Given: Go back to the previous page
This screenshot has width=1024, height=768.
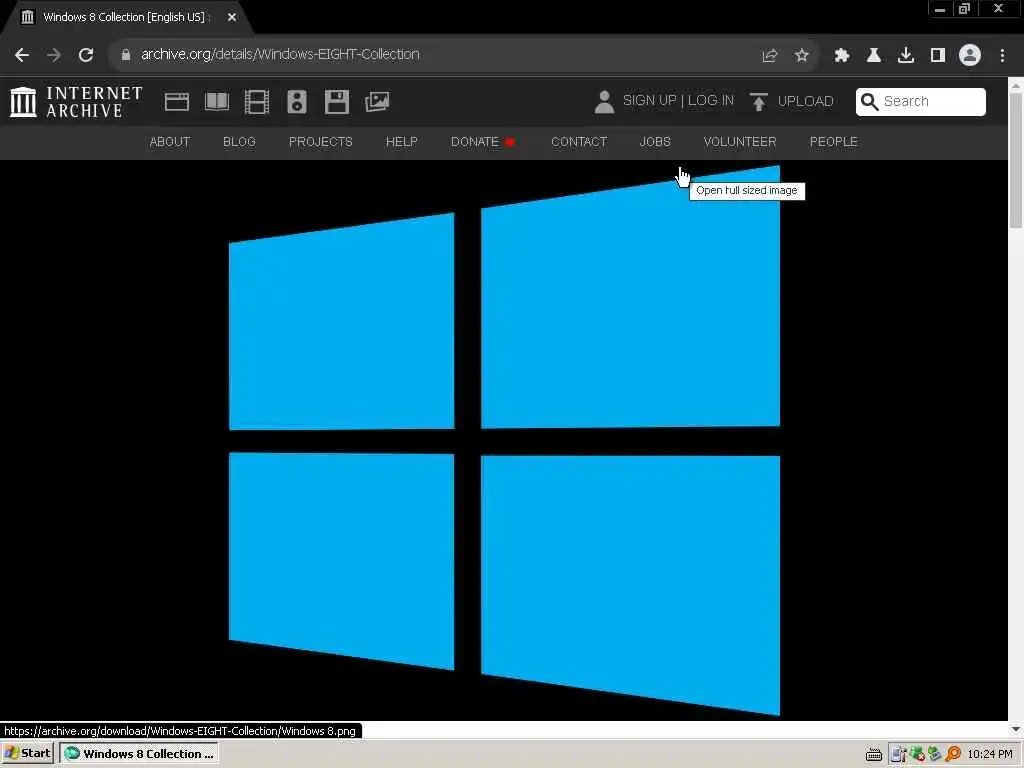Looking at the screenshot, I should click(22, 55).
